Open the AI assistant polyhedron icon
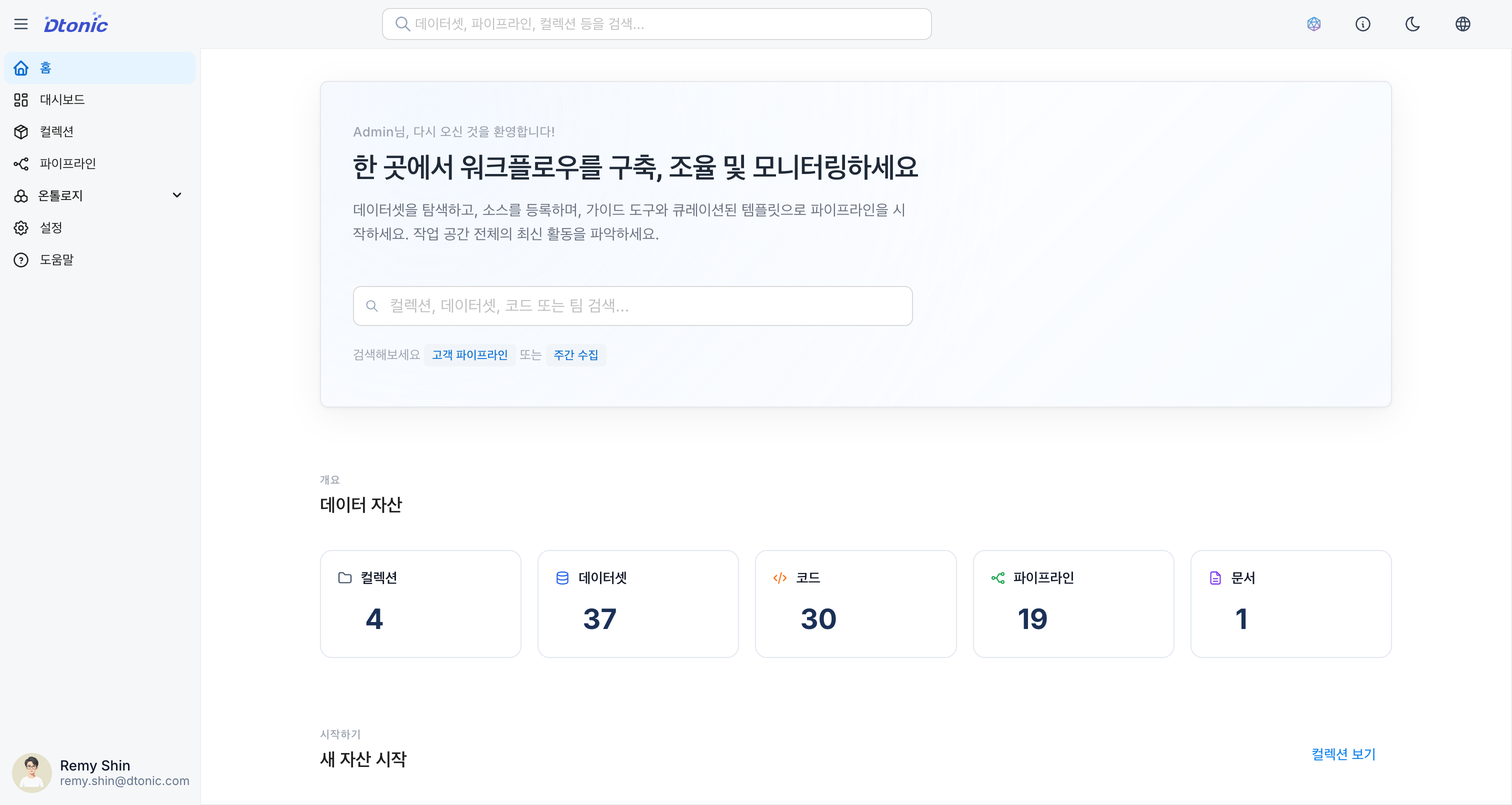Viewport: 1512px width, 805px height. [1314, 24]
